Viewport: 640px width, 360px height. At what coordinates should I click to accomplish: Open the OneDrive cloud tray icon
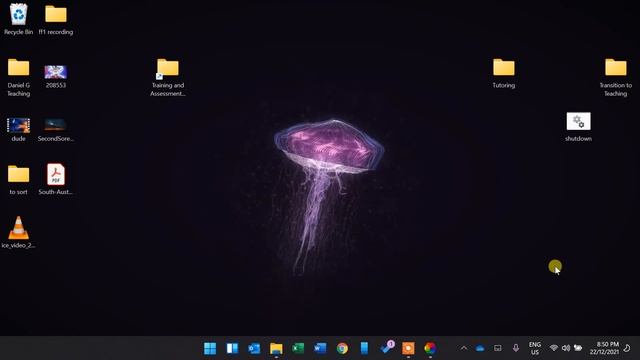tap(480, 348)
